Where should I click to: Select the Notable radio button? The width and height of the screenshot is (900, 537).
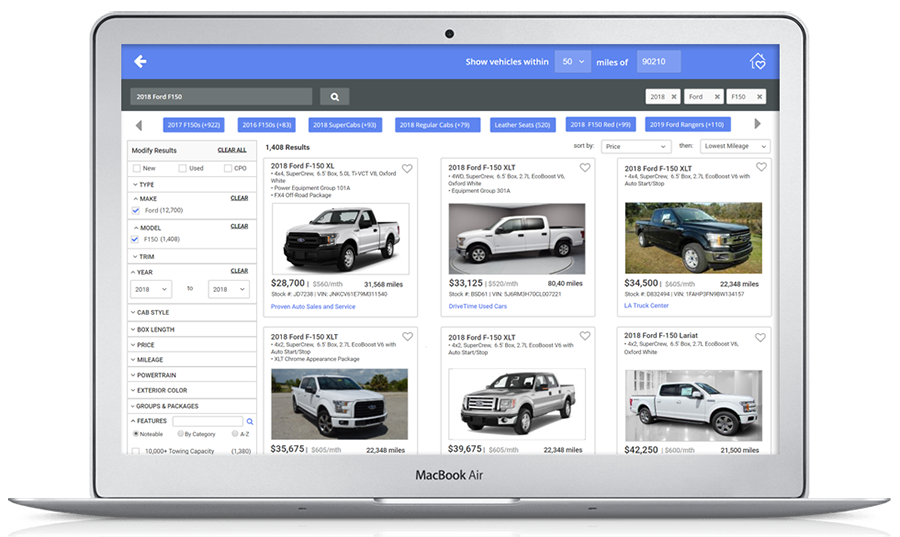click(x=136, y=434)
